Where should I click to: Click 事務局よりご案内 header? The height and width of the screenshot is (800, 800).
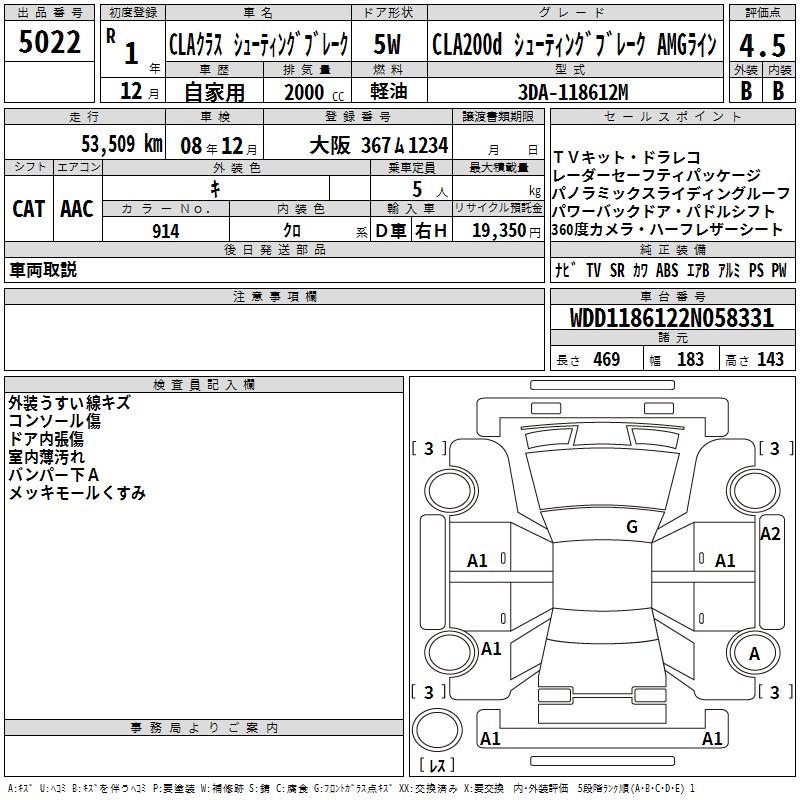coord(204,728)
